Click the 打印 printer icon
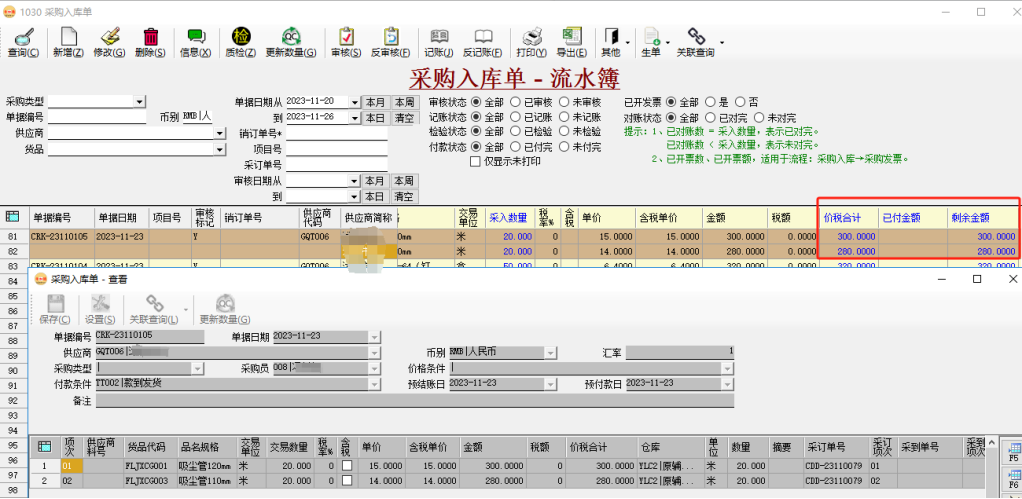This screenshot has height=499, width=1022. coord(533,37)
